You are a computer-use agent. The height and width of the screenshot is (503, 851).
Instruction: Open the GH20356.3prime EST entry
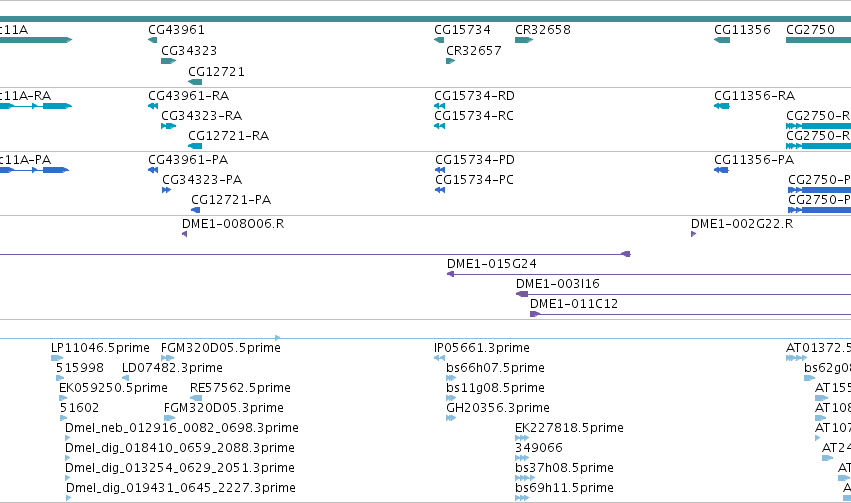[x=498, y=408]
